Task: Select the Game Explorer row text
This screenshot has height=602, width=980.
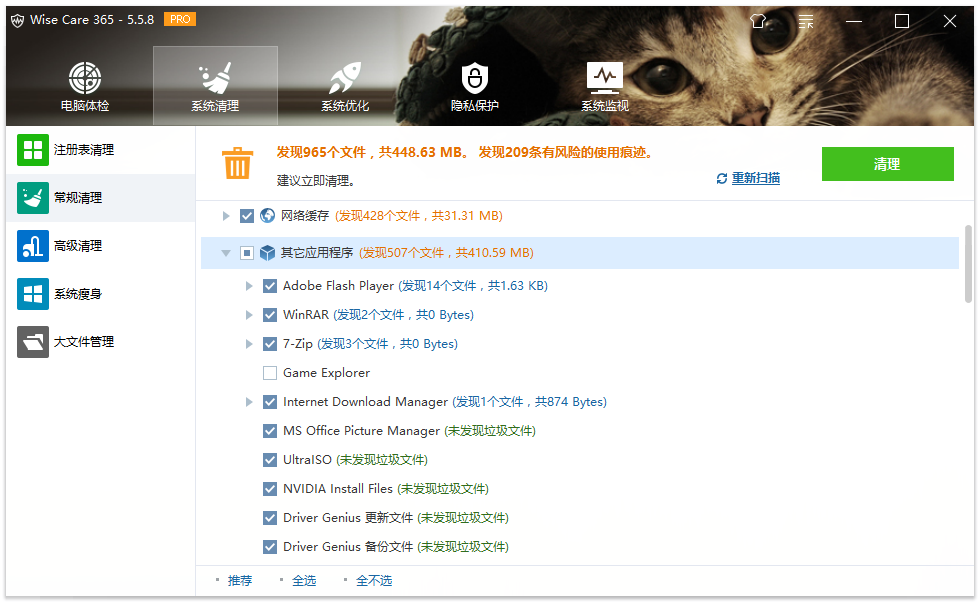Action: point(326,373)
